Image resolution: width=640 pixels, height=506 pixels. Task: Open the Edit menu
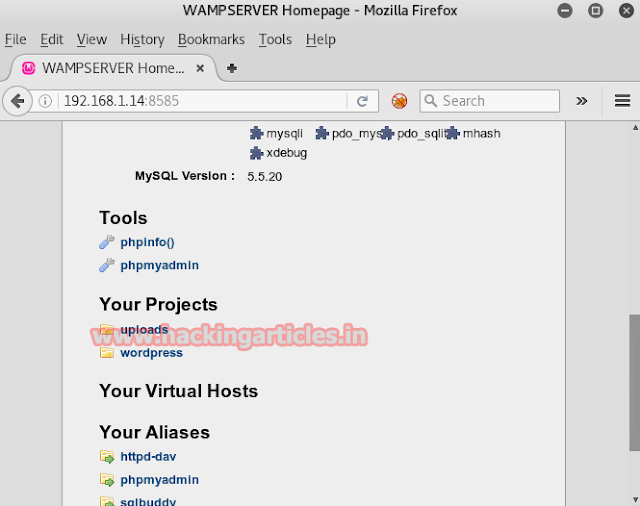pos(51,40)
